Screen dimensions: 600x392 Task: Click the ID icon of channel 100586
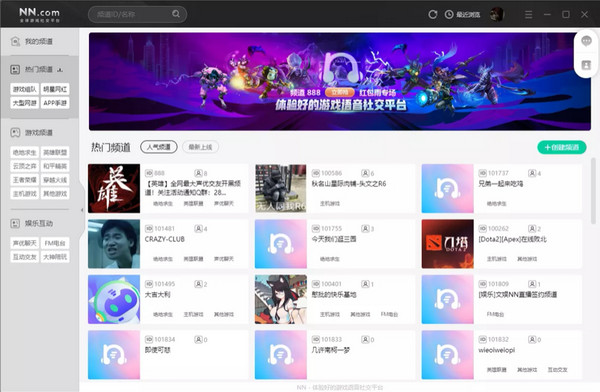pos(316,173)
